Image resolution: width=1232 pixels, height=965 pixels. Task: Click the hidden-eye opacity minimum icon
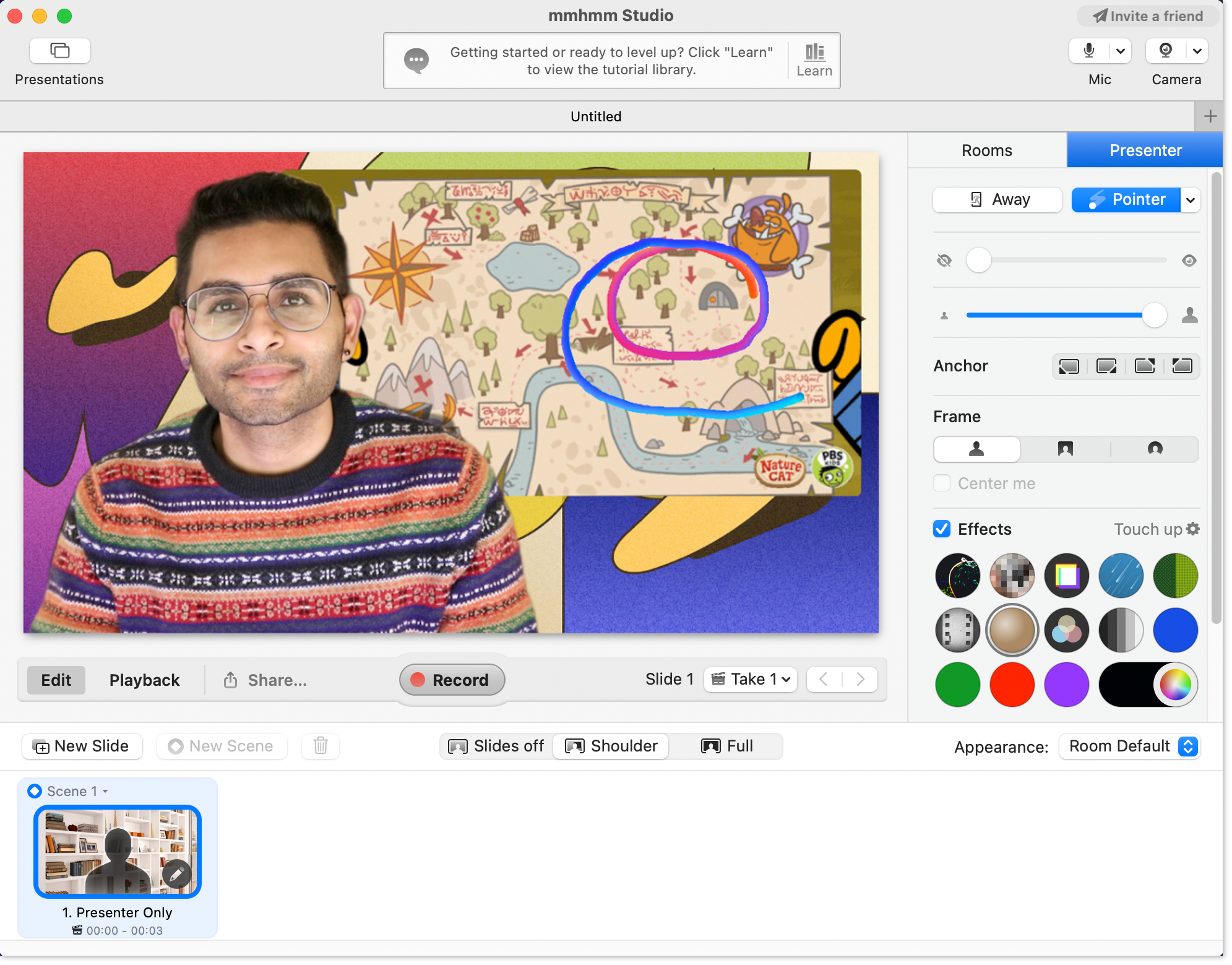[x=944, y=261]
